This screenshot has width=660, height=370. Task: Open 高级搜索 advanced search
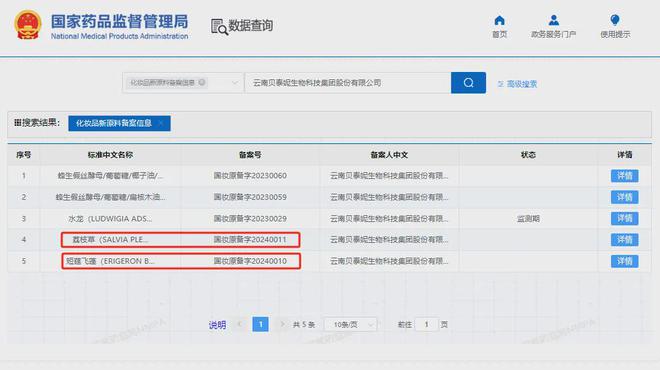coord(517,84)
